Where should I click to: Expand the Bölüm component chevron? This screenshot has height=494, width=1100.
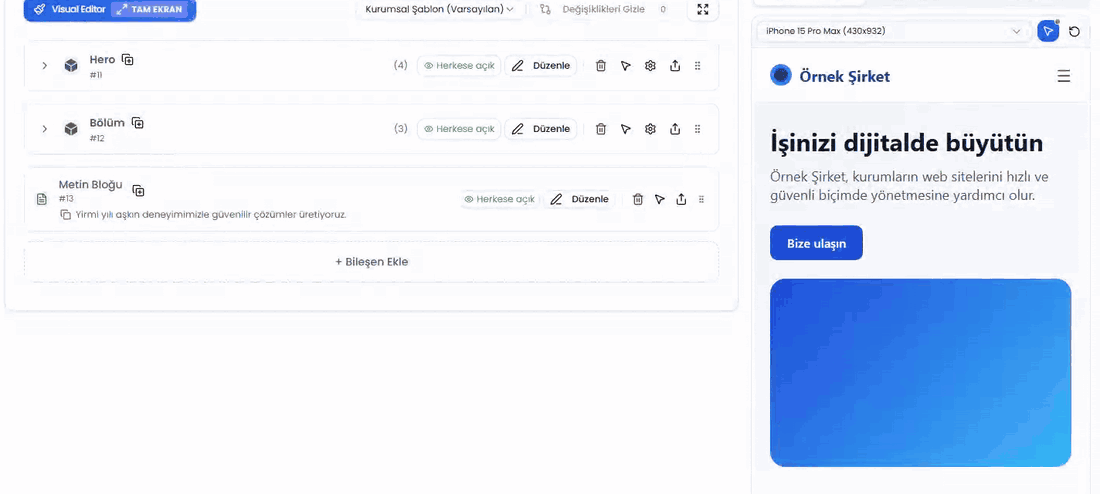point(44,128)
